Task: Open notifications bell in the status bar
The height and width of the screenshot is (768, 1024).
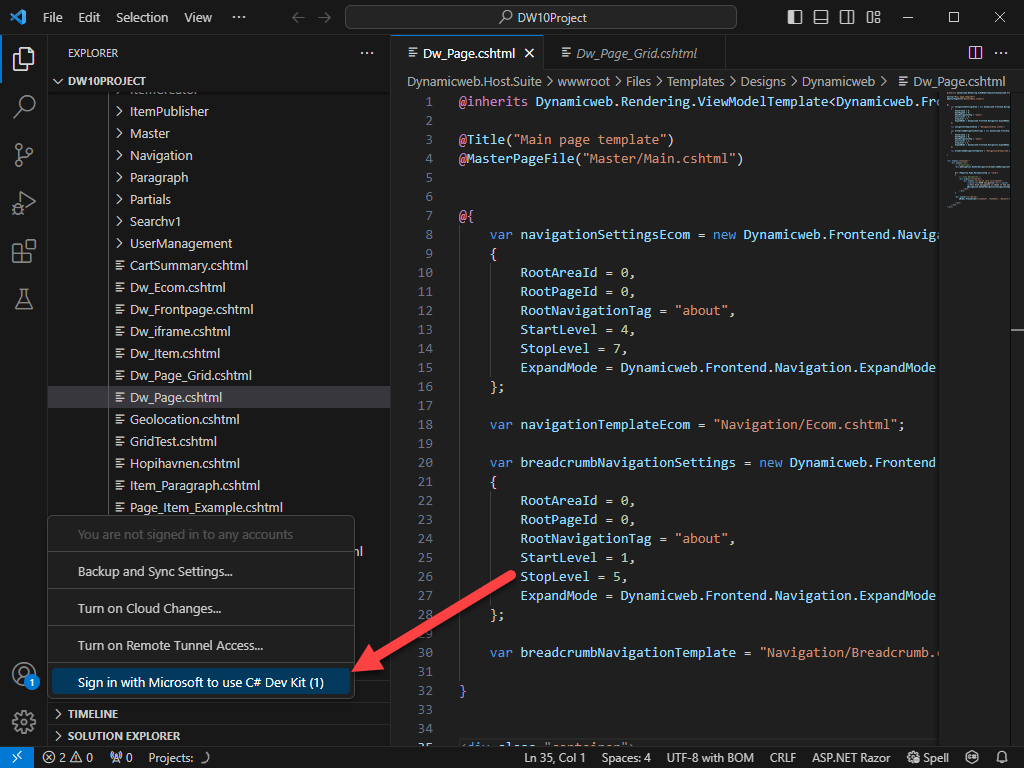Action: coord(1001,758)
